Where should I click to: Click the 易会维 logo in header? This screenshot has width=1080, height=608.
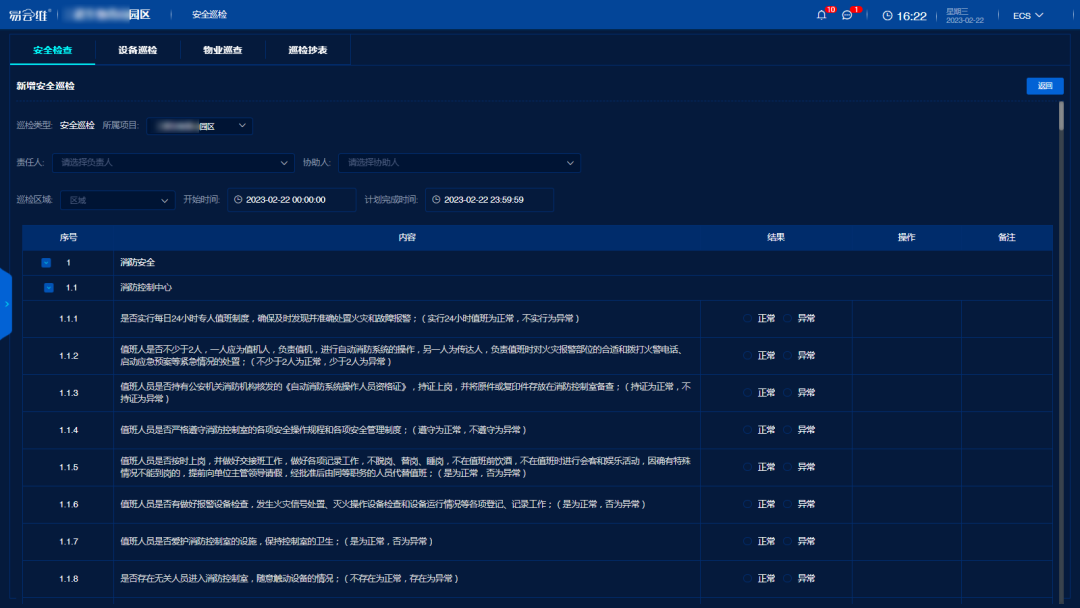(x=28, y=15)
